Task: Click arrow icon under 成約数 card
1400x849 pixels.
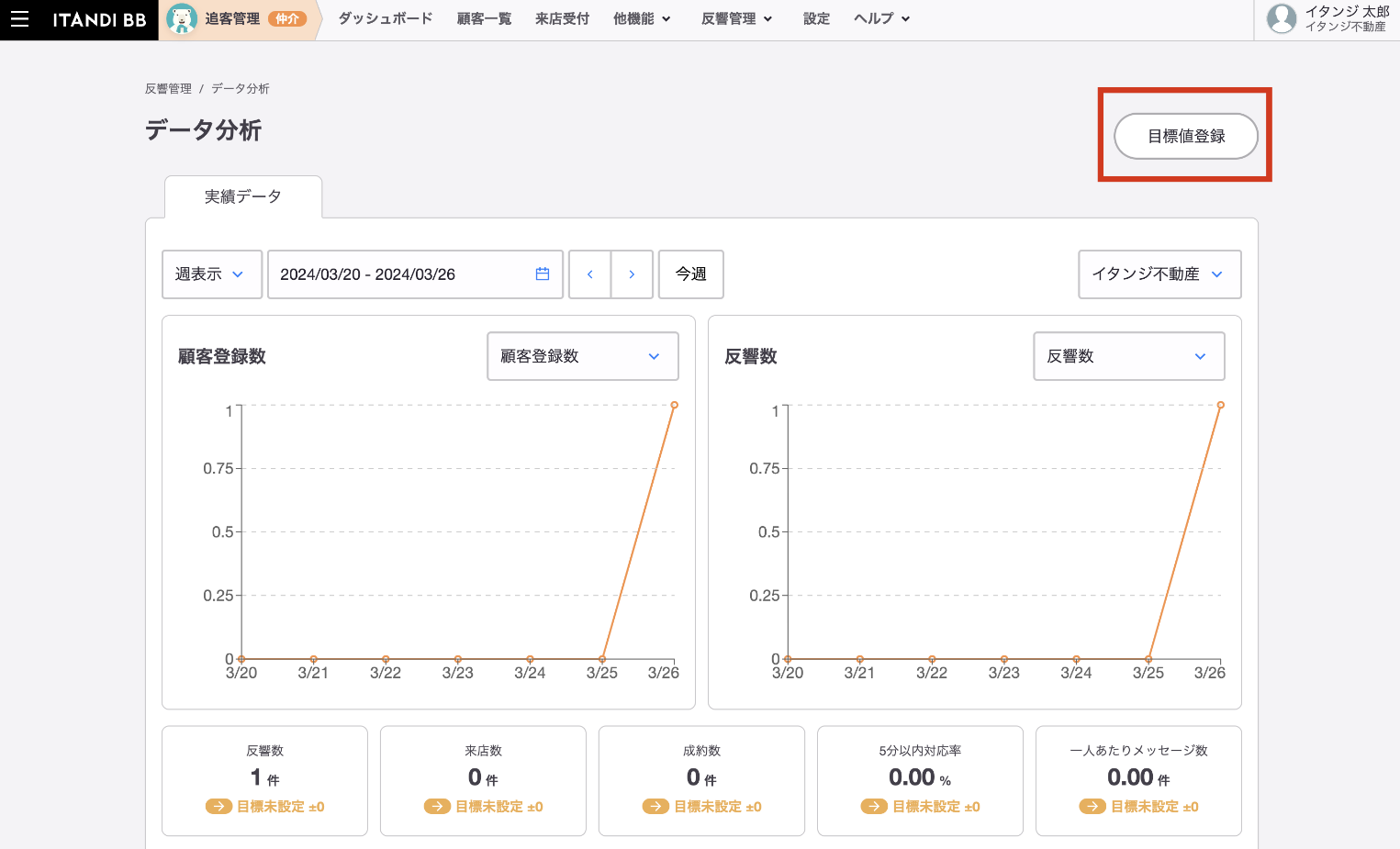Action: (655, 806)
